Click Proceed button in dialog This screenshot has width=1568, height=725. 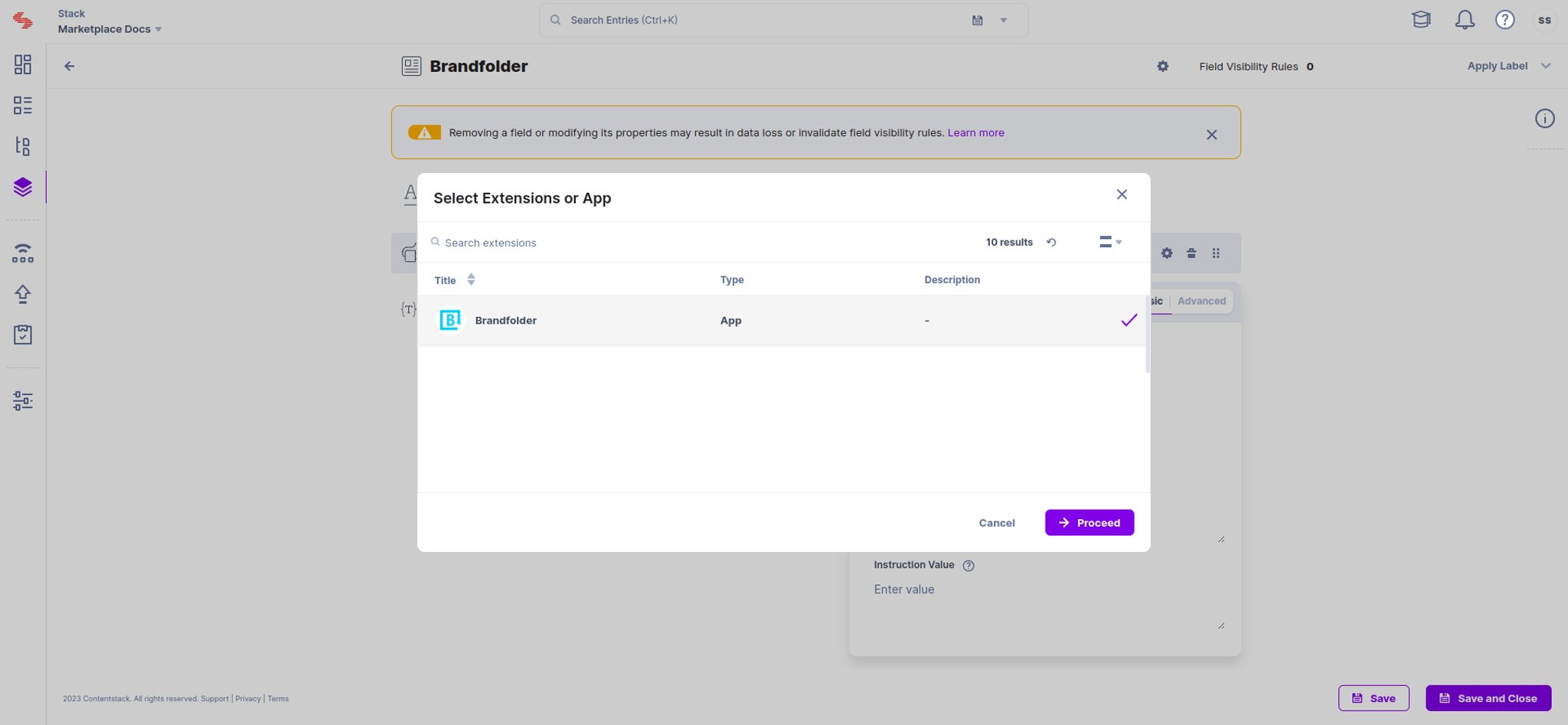(x=1089, y=523)
